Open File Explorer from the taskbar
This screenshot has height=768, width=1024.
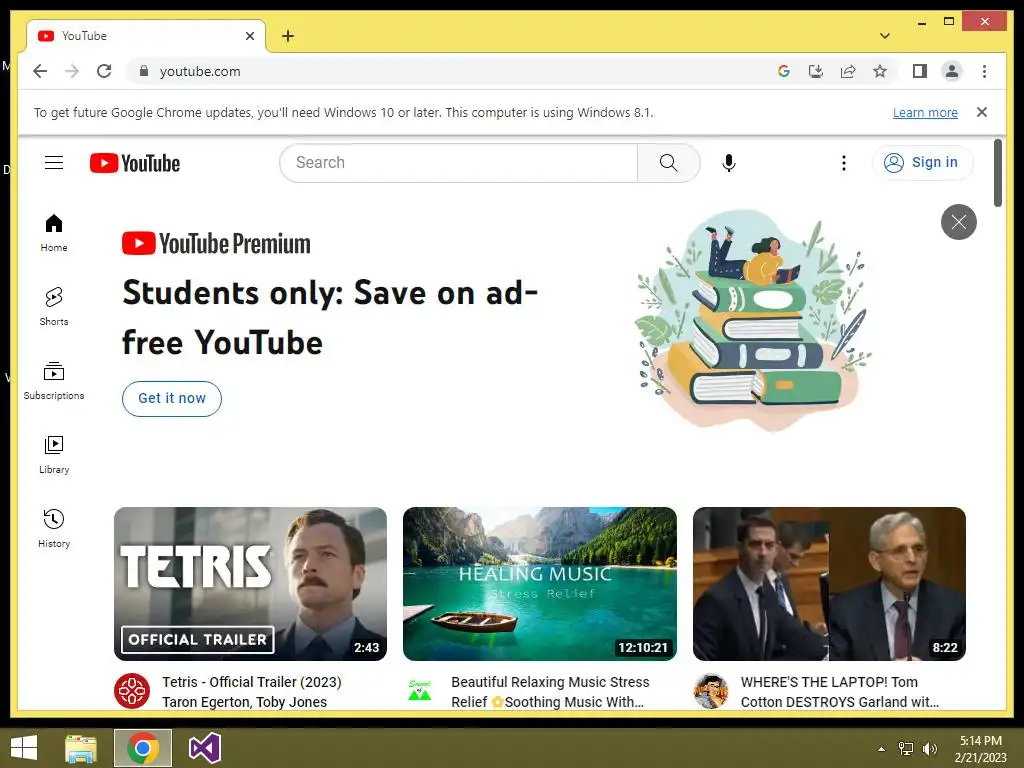pyautogui.click(x=81, y=748)
